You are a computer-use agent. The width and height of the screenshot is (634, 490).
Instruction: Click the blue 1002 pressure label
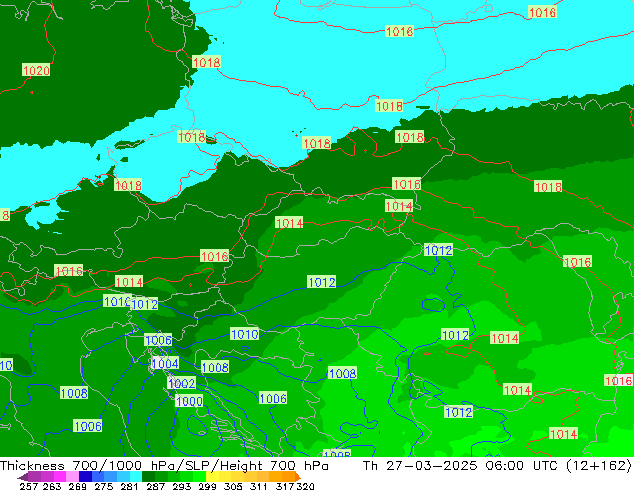(x=182, y=383)
